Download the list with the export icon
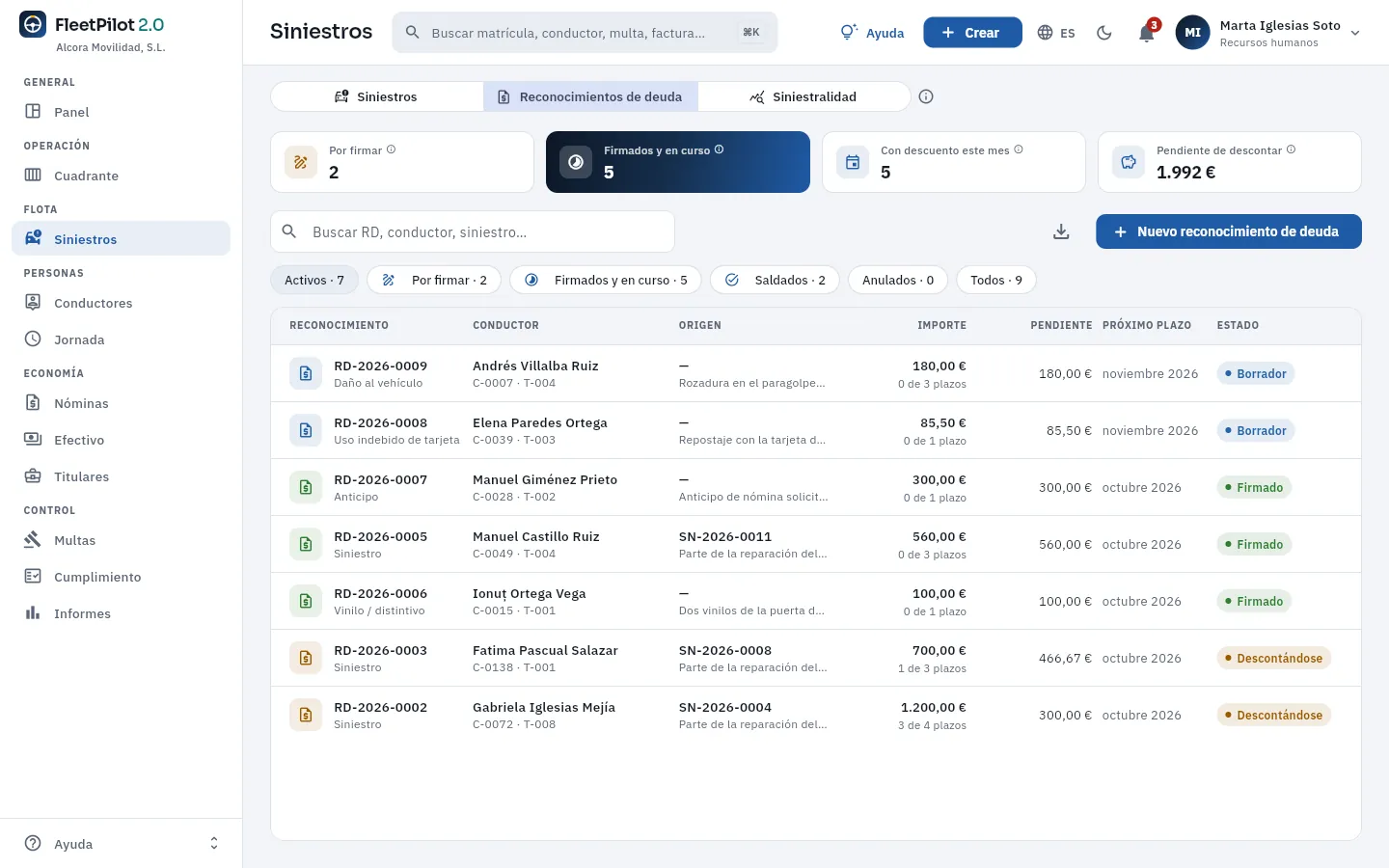 pyautogui.click(x=1061, y=231)
